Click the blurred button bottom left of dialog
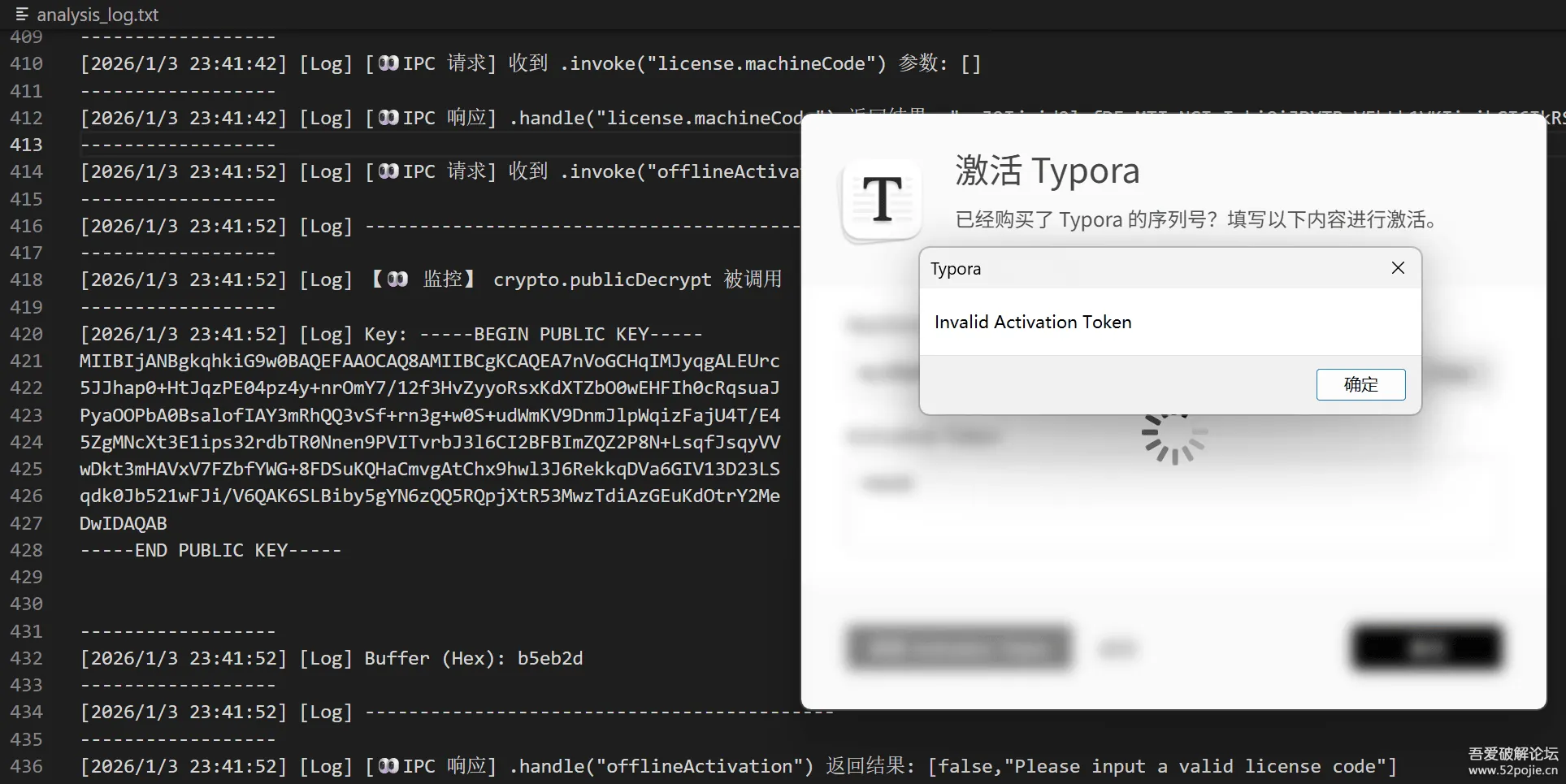The width and height of the screenshot is (1566, 784). [x=959, y=648]
